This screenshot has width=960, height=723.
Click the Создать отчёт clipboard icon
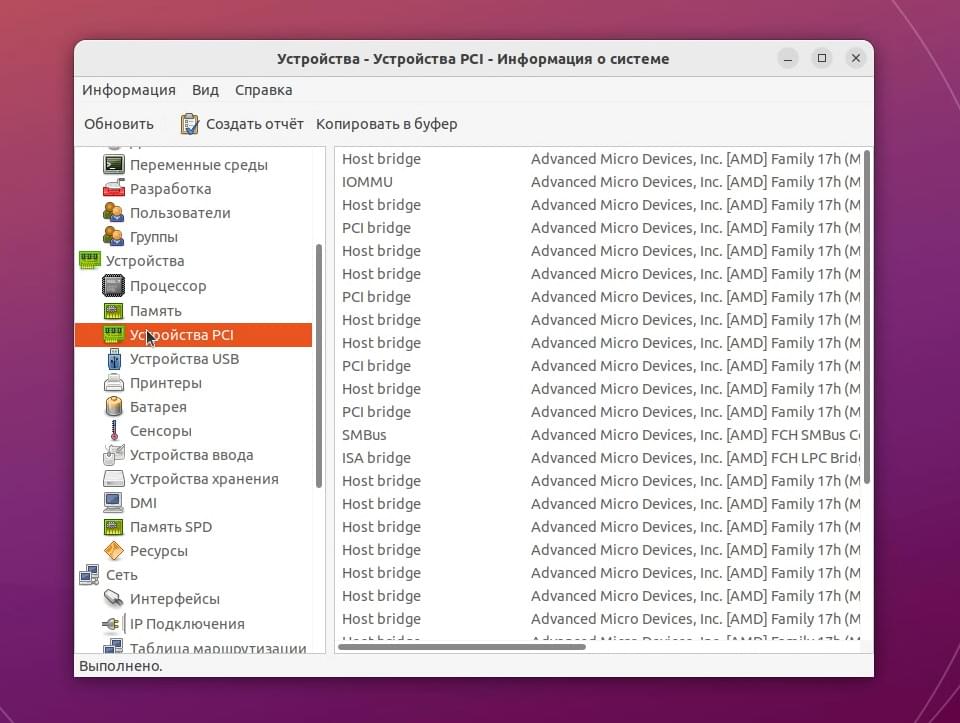(189, 124)
